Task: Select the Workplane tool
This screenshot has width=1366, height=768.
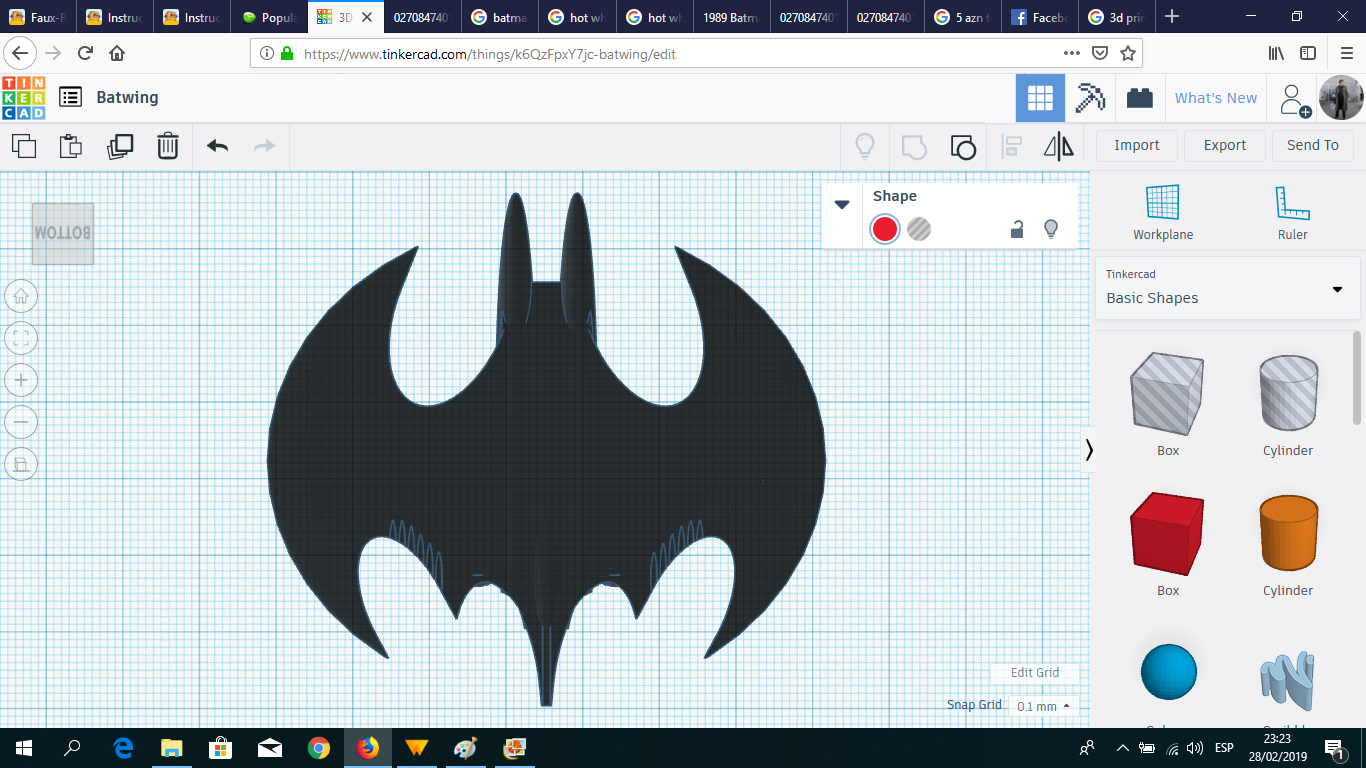Action: coord(1163,212)
